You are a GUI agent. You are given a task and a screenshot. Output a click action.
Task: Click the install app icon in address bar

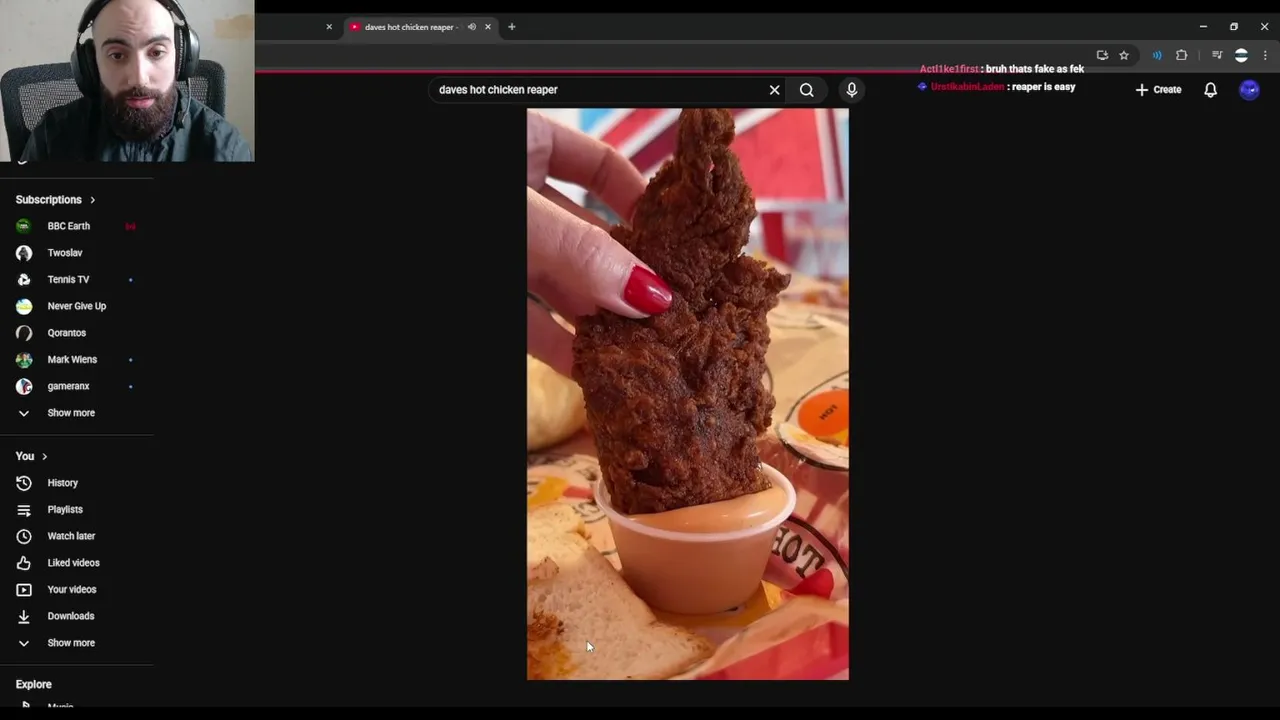1102,56
